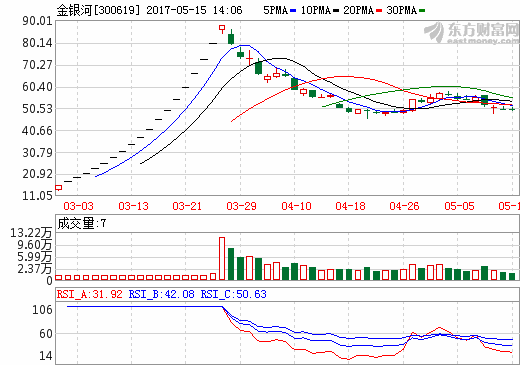Click the RSI_B:42.08 indicator label
520x365 pixels.
click(161, 294)
